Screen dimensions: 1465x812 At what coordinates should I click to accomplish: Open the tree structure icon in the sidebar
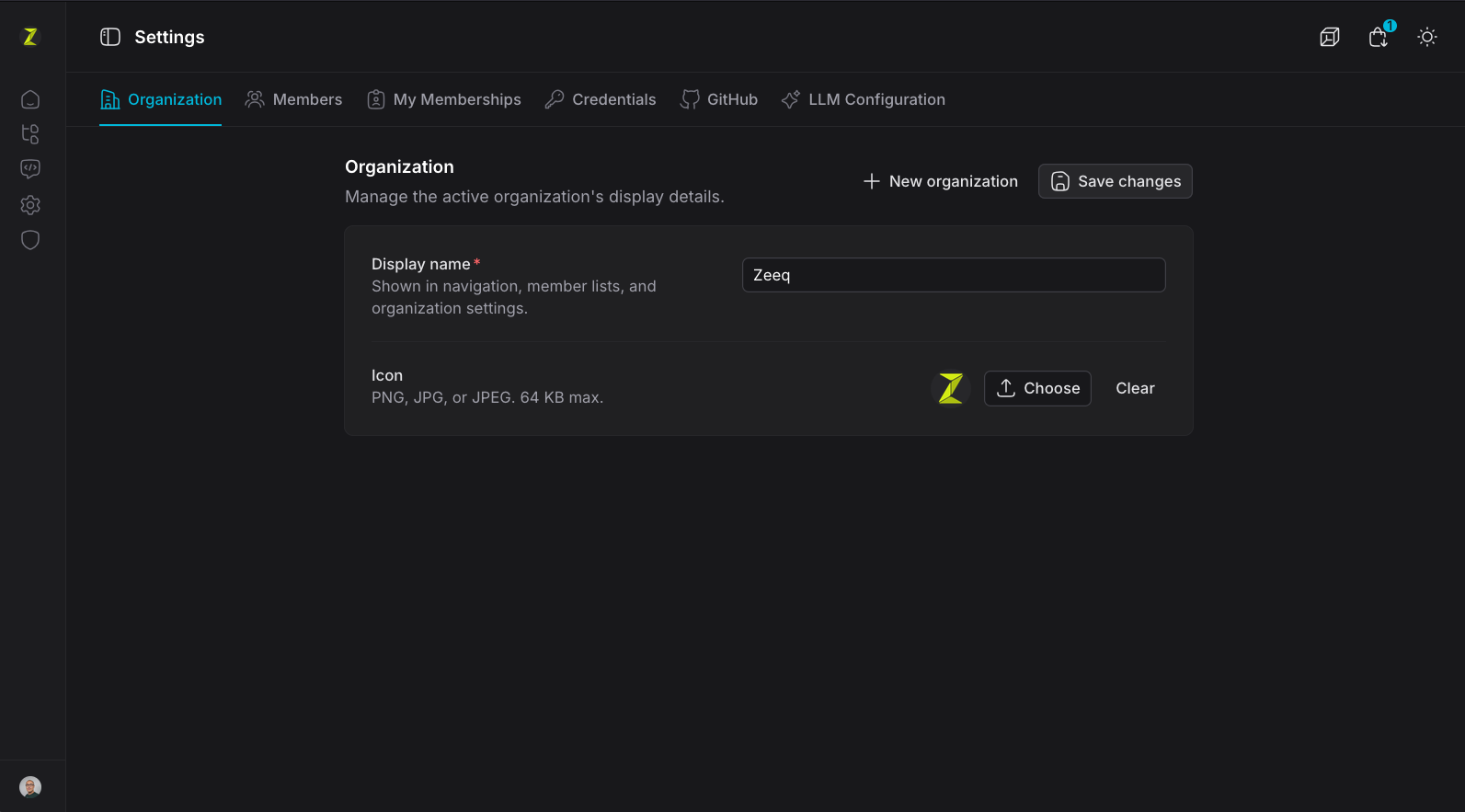tap(30, 134)
